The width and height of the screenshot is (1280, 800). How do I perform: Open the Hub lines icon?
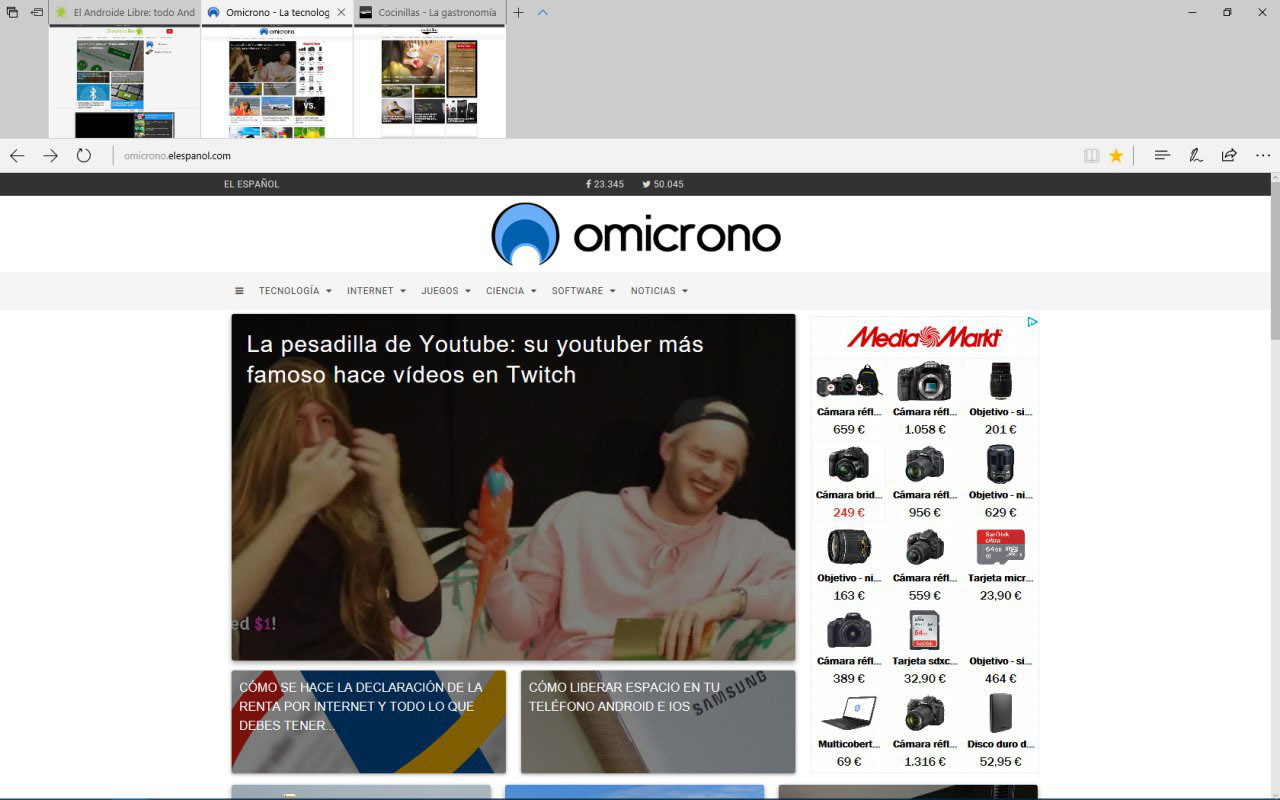point(1162,155)
